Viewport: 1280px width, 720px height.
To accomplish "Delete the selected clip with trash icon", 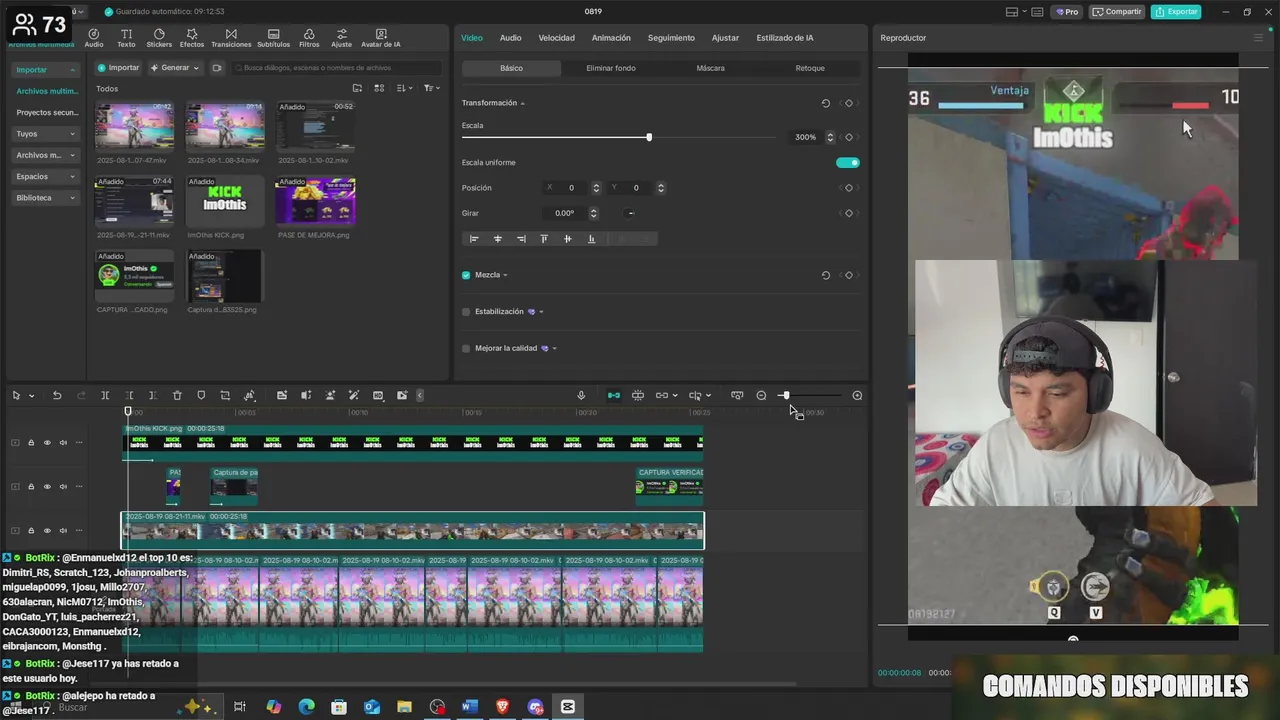I will pyautogui.click(x=177, y=395).
